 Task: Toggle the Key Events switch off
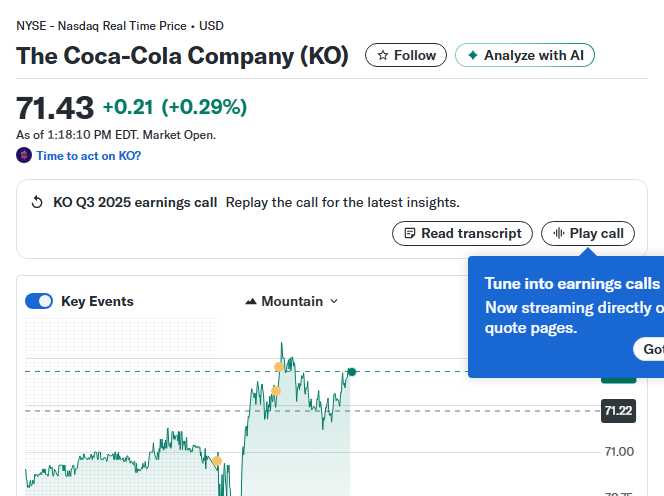[39, 302]
